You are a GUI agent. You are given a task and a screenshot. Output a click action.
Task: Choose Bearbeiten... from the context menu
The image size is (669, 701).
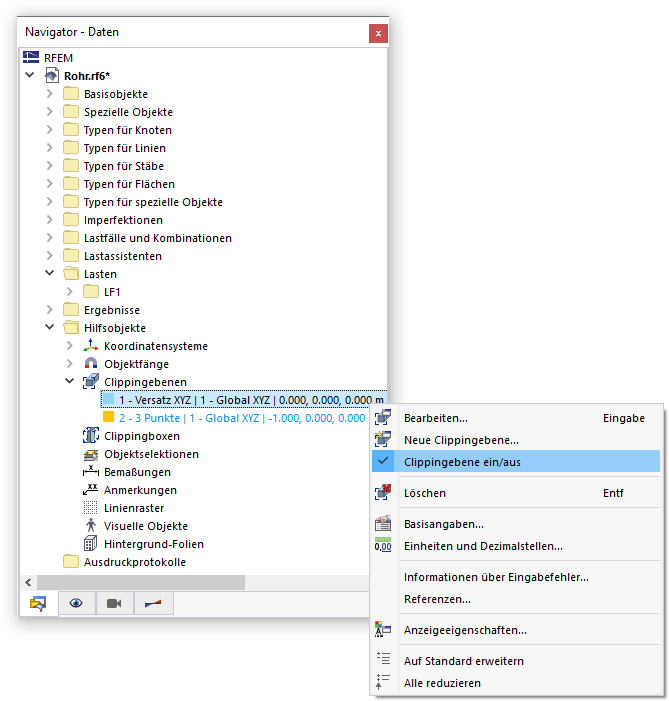(516, 418)
